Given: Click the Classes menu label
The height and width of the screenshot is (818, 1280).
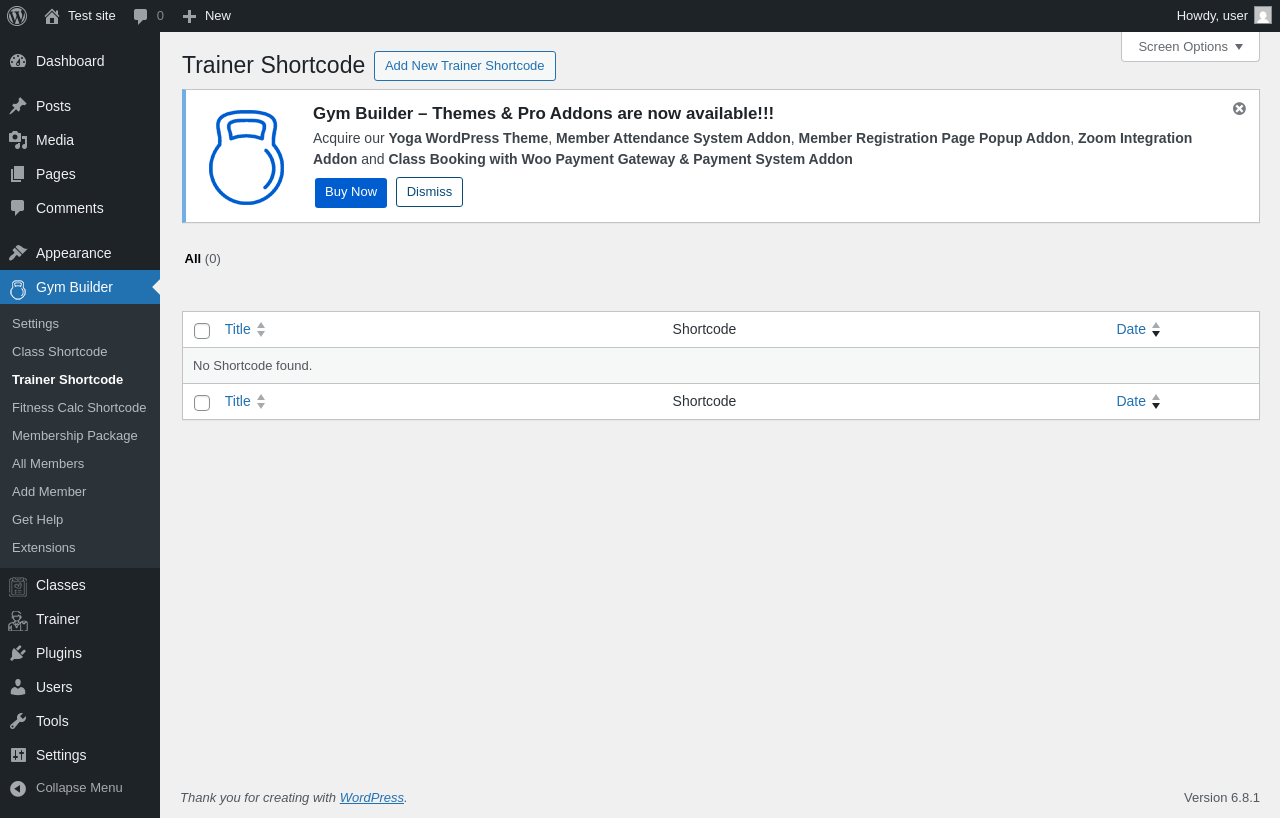Looking at the screenshot, I should [61, 585].
